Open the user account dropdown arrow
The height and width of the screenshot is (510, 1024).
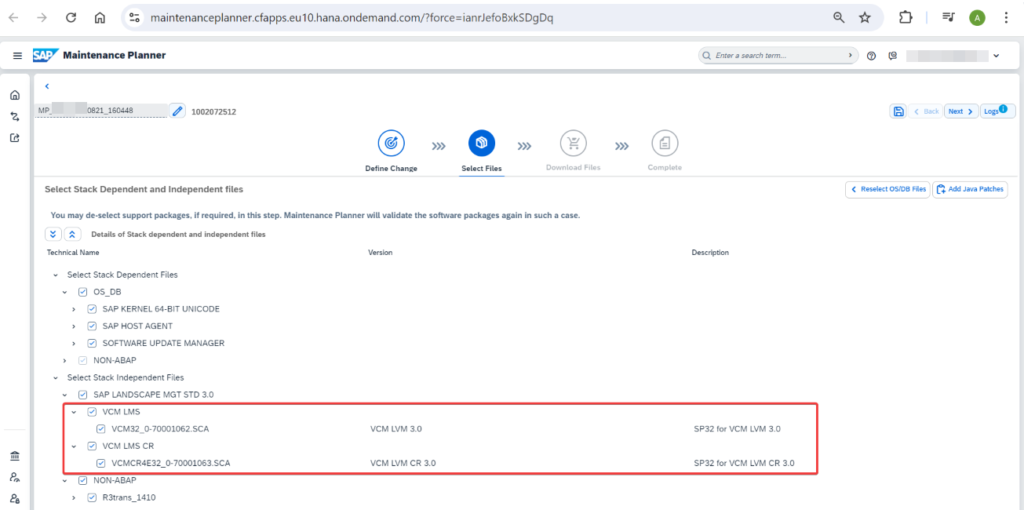point(996,56)
